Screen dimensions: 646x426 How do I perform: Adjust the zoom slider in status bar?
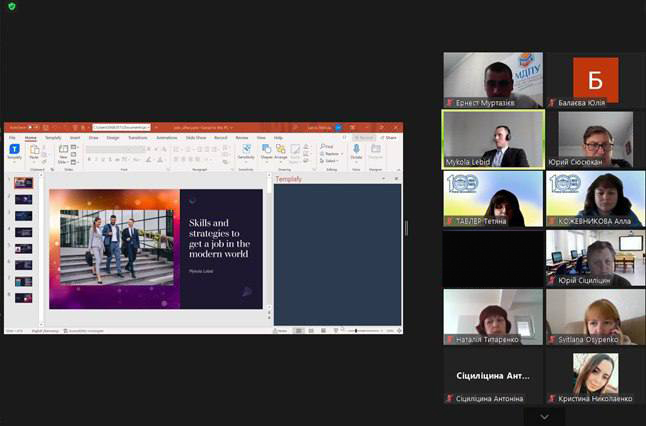(360, 330)
